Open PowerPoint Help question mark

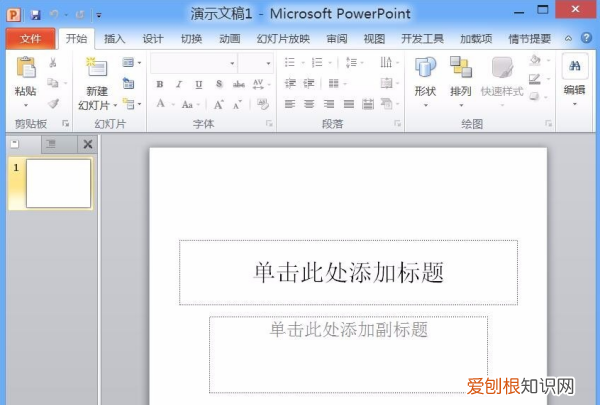pos(586,38)
